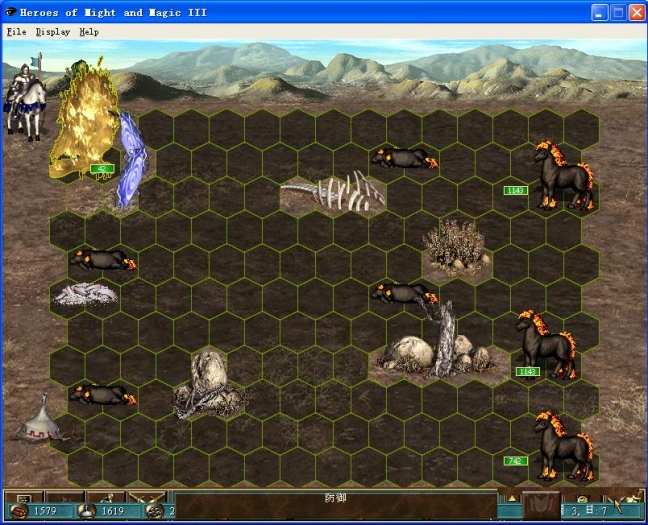Click the top nightmare's 1143 count label
The height and width of the screenshot is (525, 648).
click(x=516, y=191)
